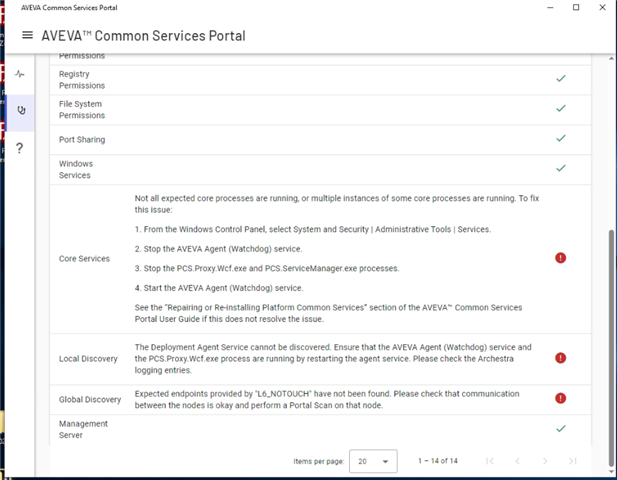Click the 'Stop the AVEVA Agent (Watchdog) service' step

[x=218, y=249]
